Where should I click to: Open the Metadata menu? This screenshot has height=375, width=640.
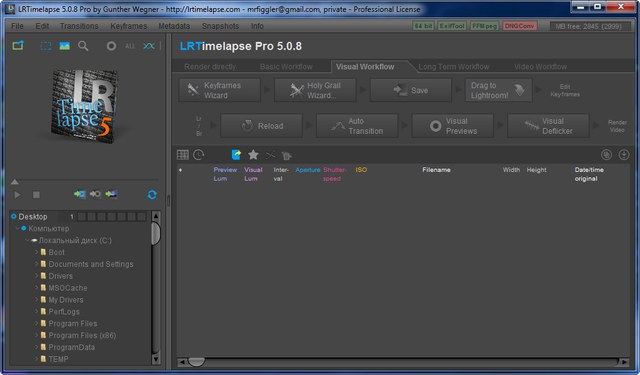point(174,26)
